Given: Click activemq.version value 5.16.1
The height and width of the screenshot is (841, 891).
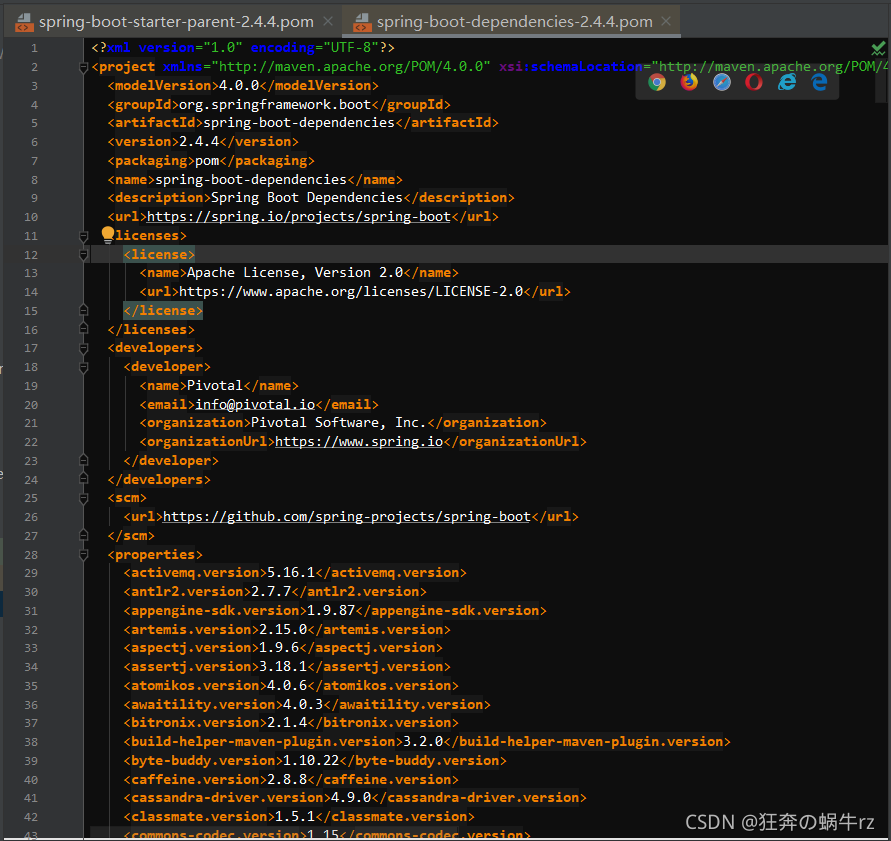Looking at the screenshot, I should [291, 573].
